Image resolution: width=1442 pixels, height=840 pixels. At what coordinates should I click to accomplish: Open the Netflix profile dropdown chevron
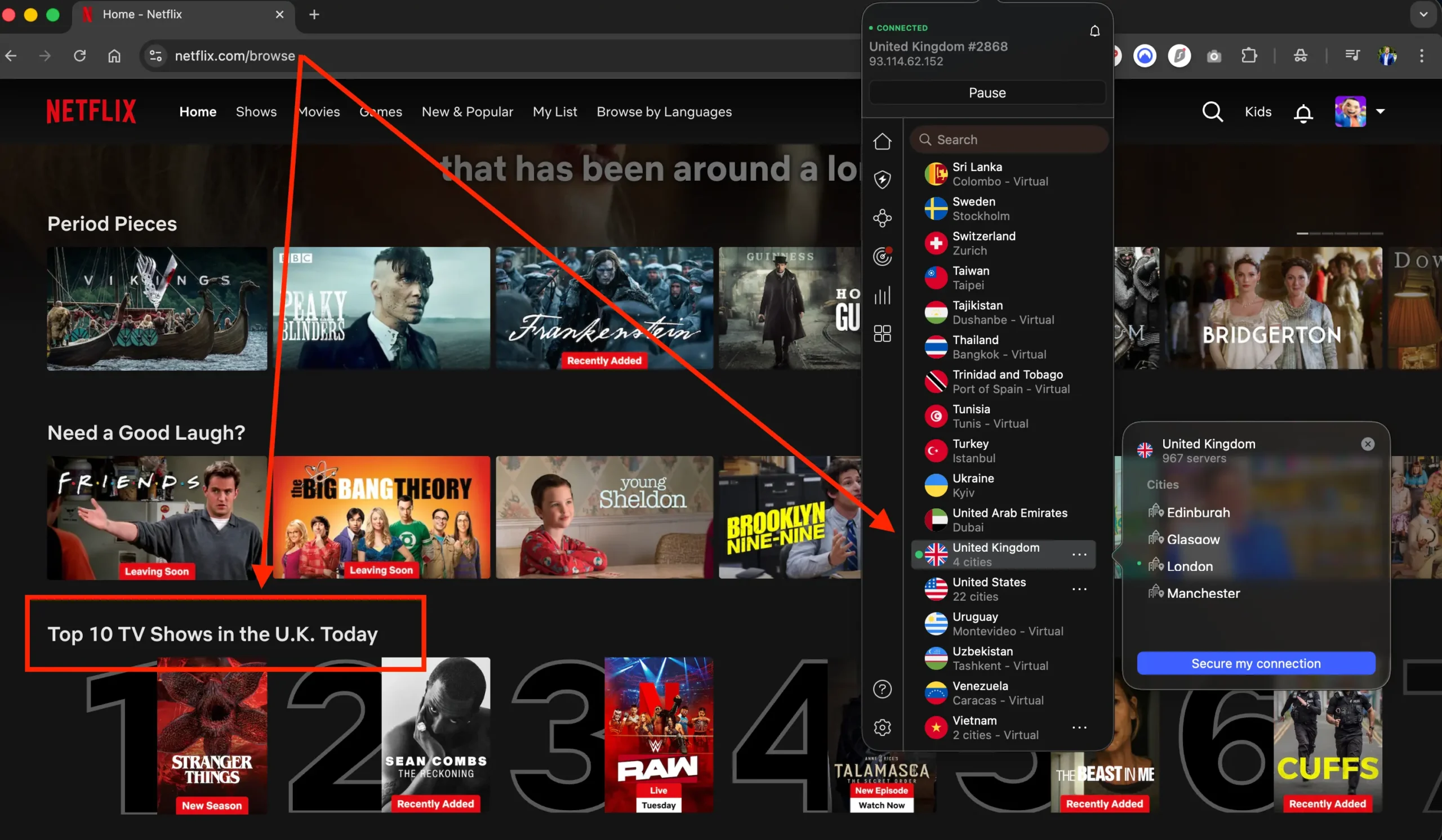point(1381,112)
